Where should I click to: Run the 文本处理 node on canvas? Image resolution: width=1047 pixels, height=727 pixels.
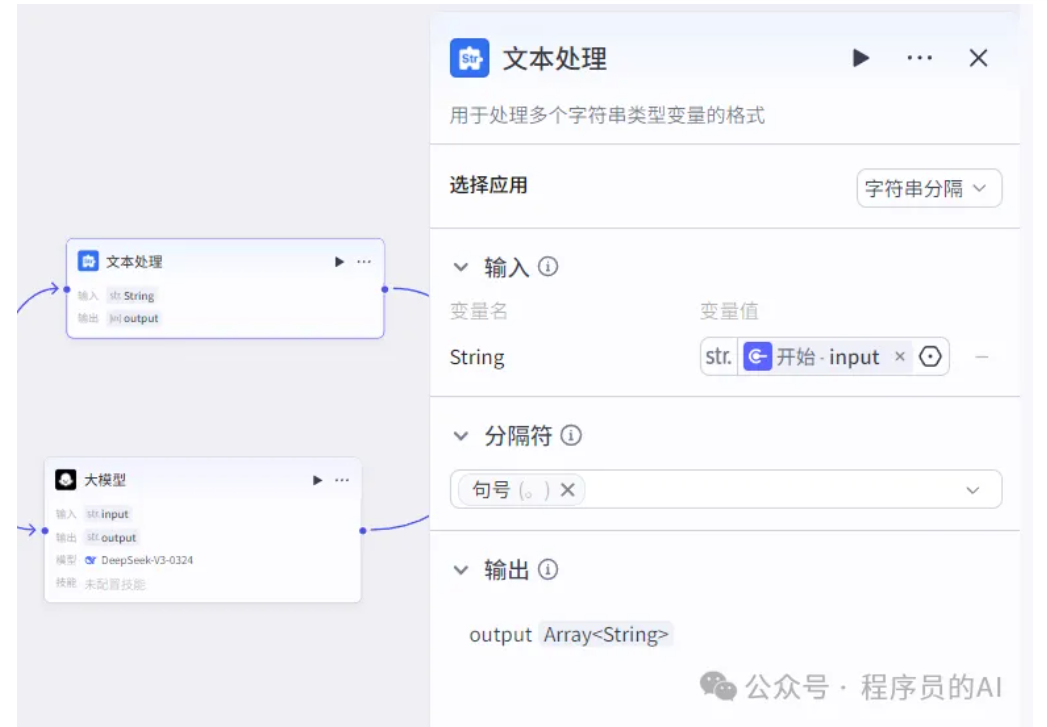tap(339, 262)
